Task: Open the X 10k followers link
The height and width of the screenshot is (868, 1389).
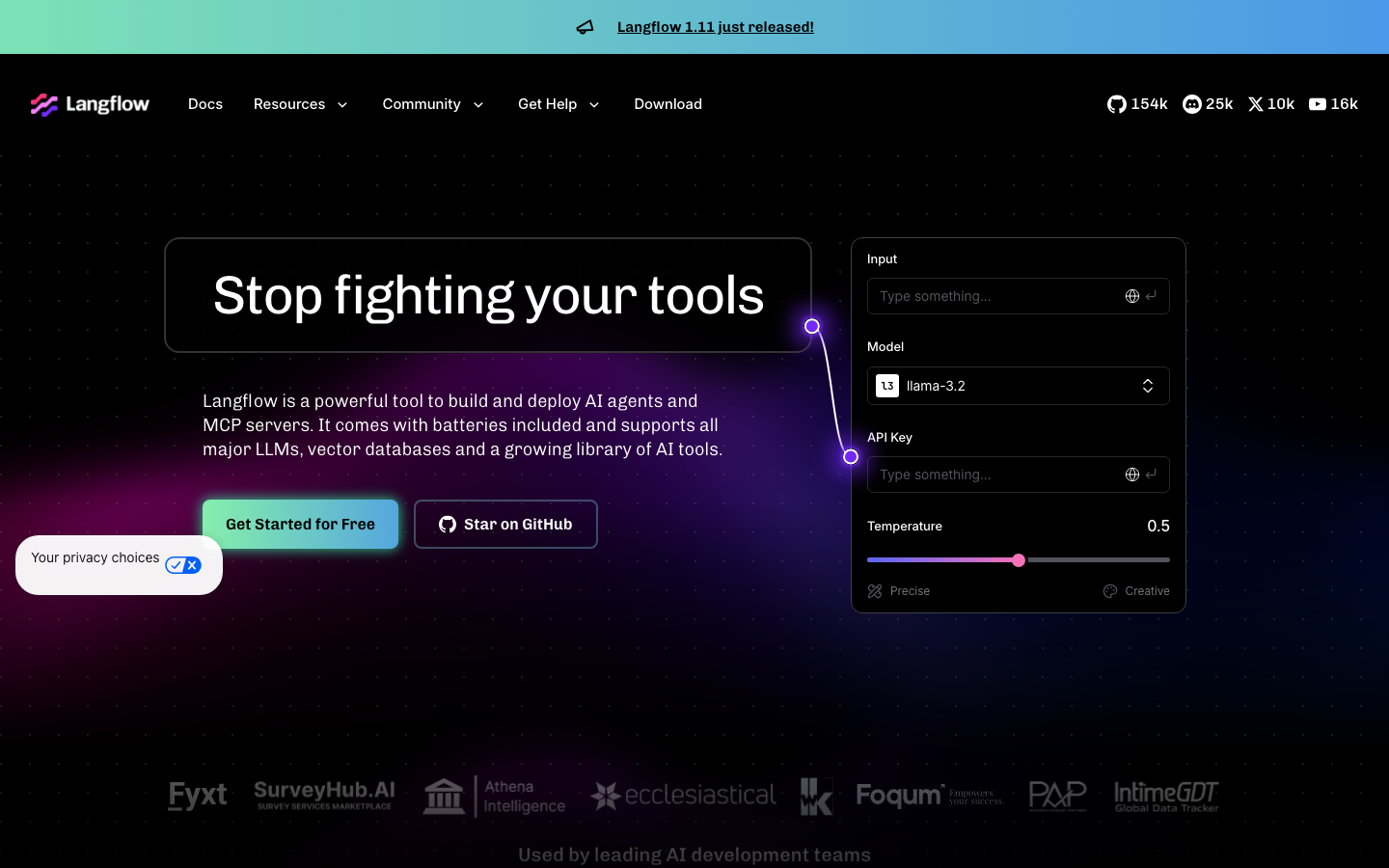Action: 1271,104
